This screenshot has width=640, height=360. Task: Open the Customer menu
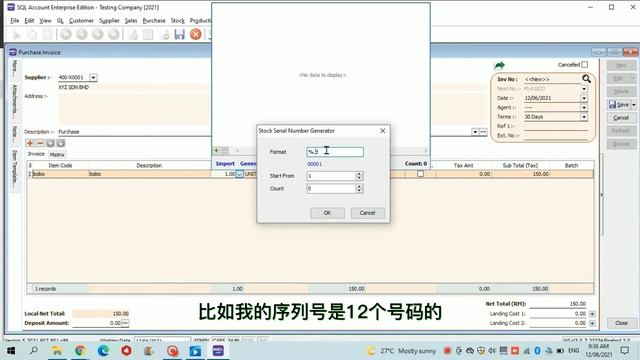(x=81, y=20)
